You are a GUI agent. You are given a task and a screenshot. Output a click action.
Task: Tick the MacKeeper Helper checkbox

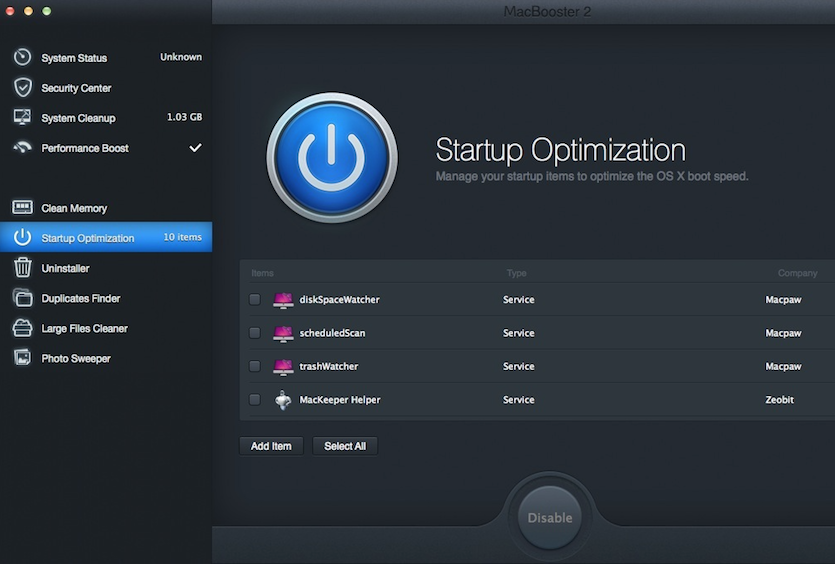coord(255,399)
